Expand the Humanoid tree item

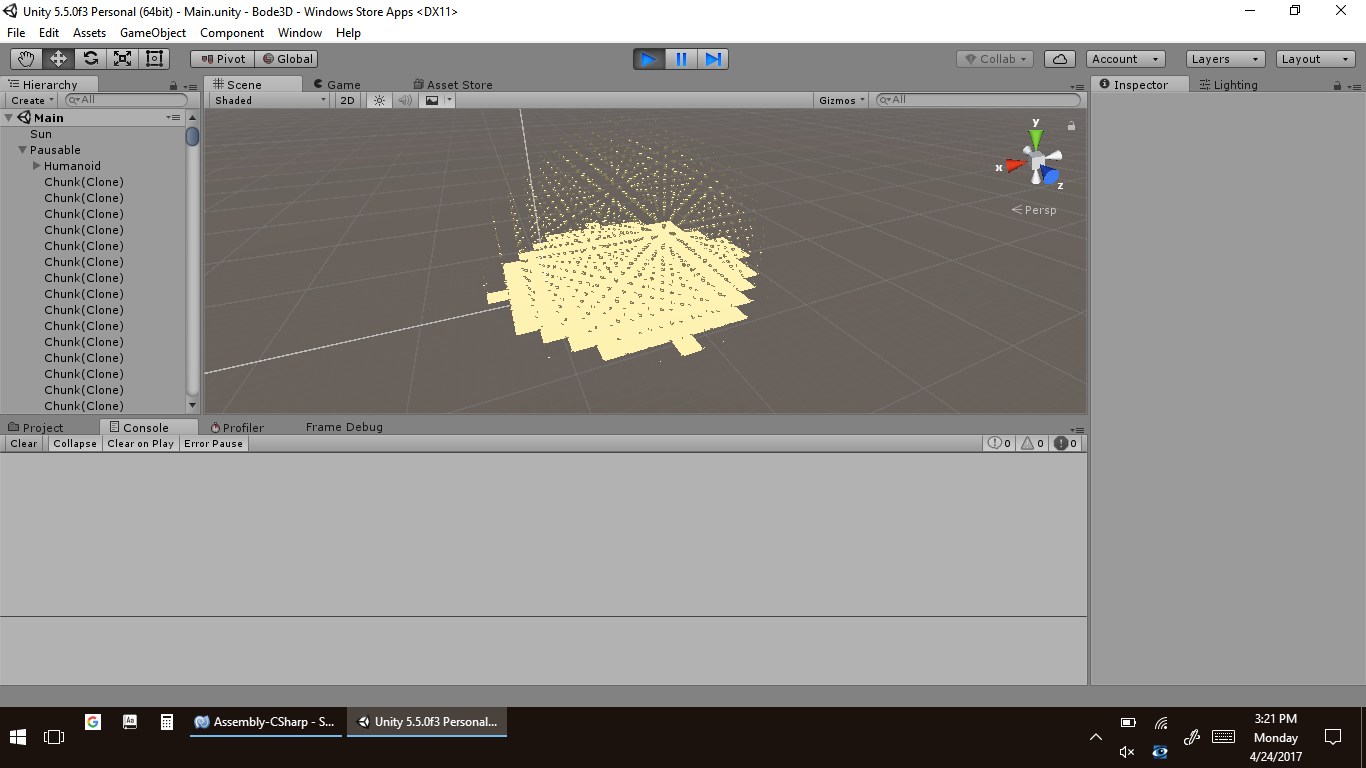coord(37,166)
